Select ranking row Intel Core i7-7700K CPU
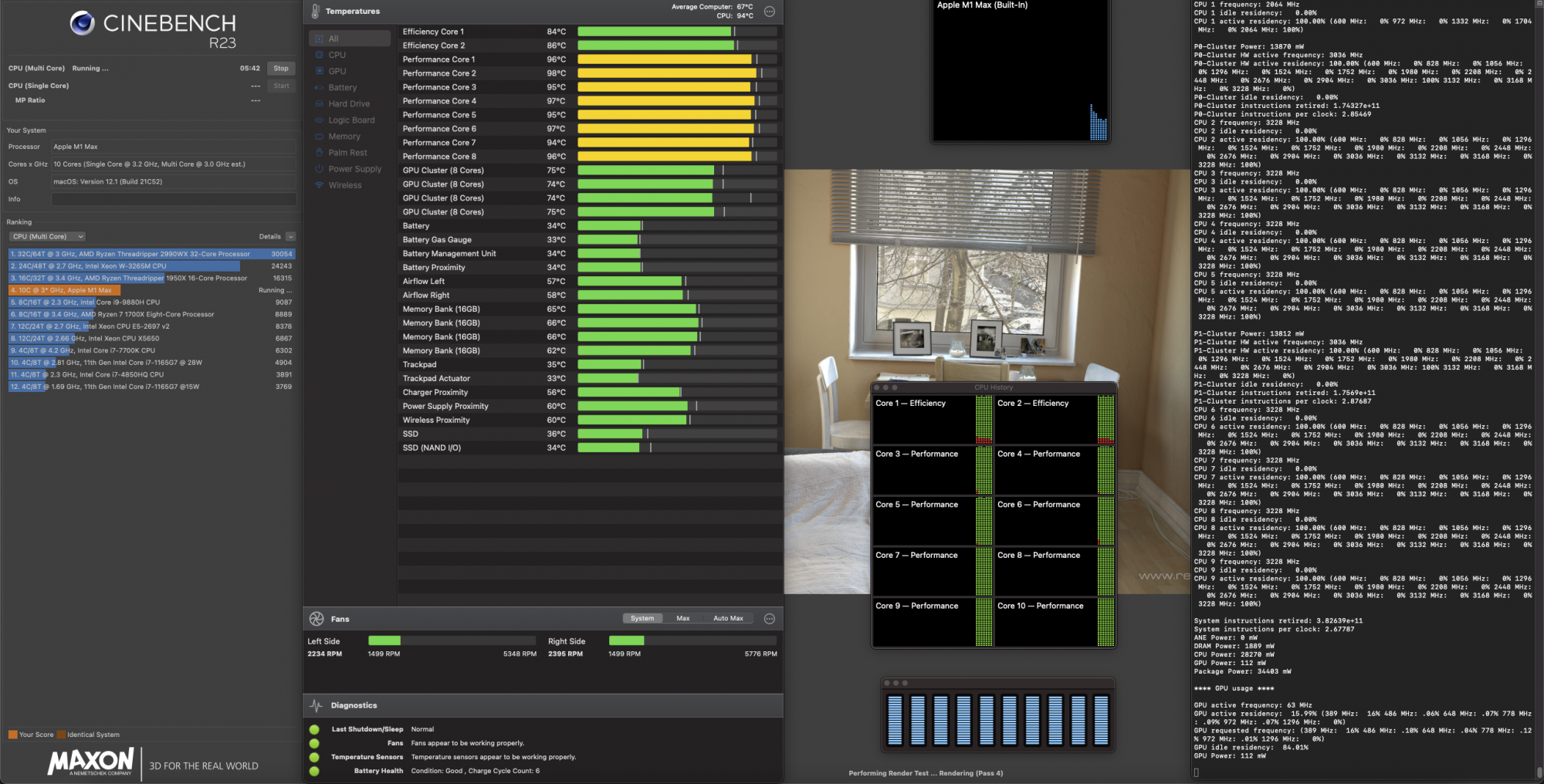This screenshot has height=784, width=1544. click(x=151, y=350)
